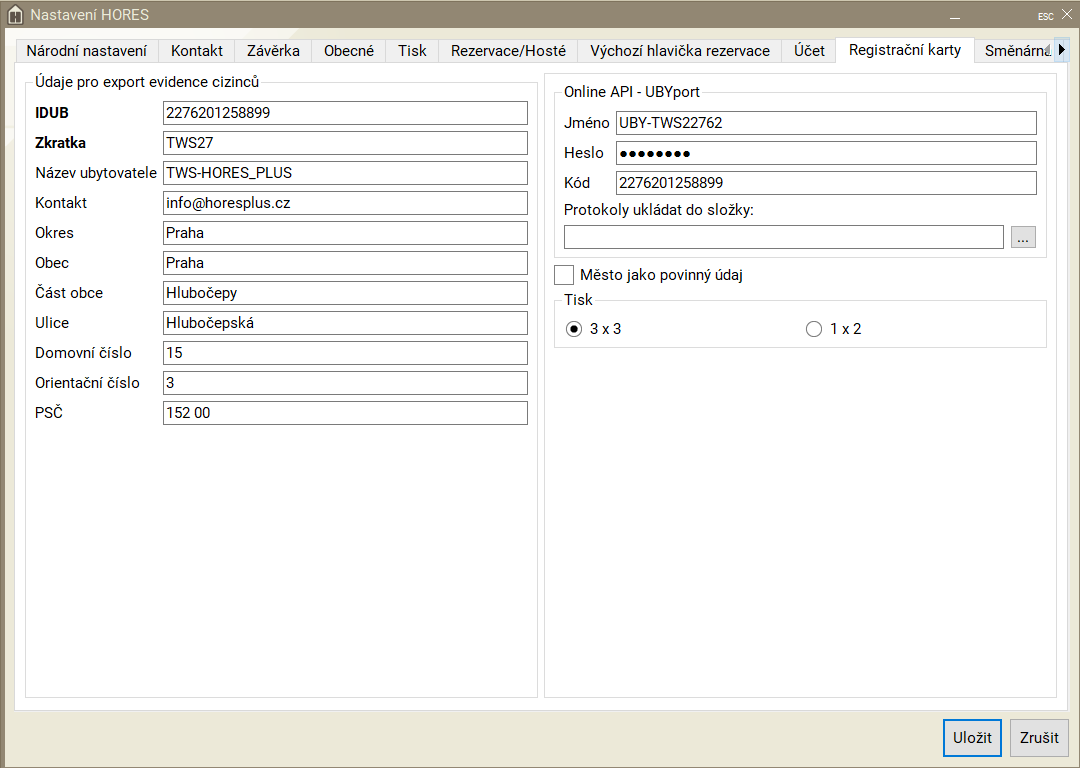Image resolution: width=1080 pixels, height=768 pixels.
Task: Open the Kontakt tab
Action: click(x=197, y=50)
